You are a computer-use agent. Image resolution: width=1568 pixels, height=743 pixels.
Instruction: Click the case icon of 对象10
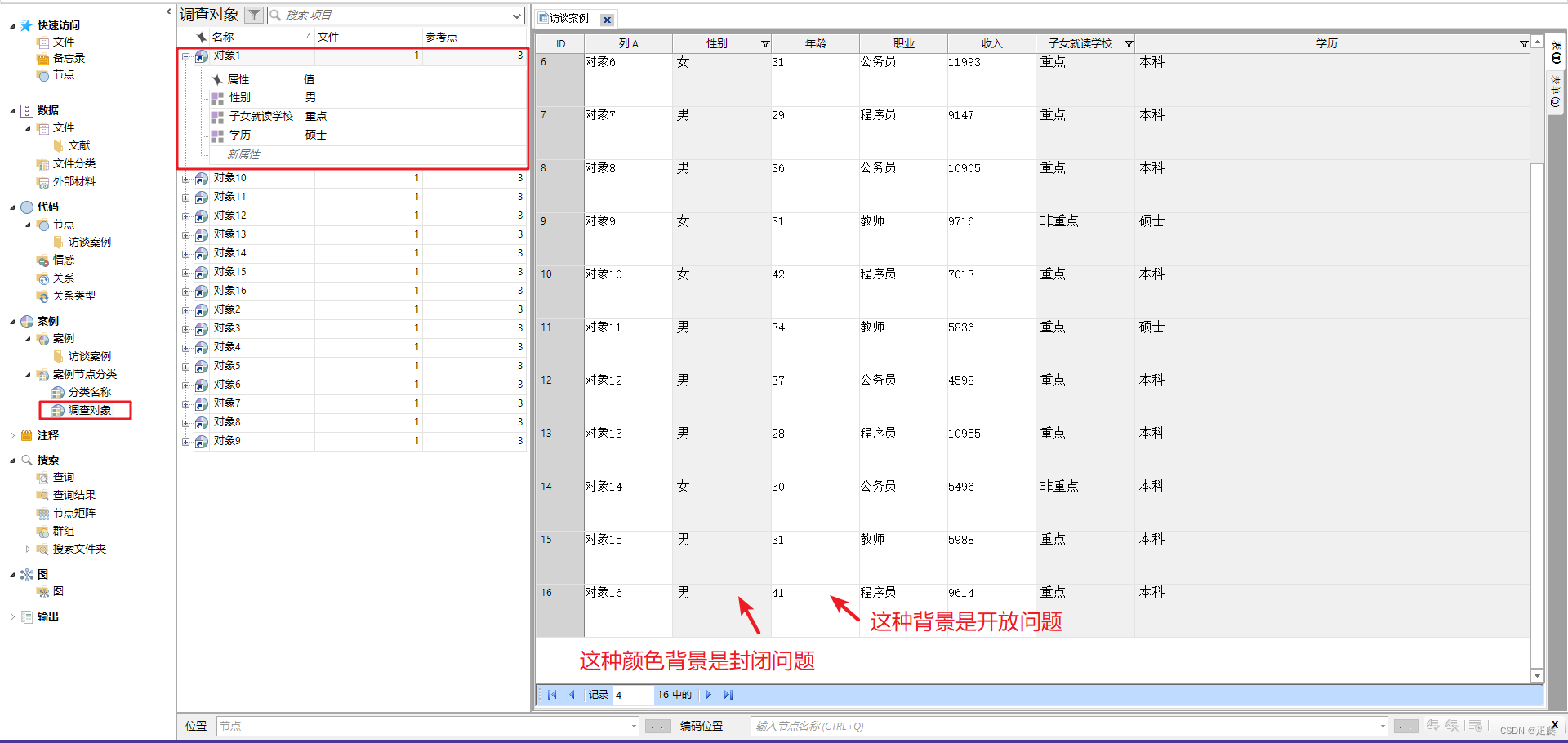pos(202,179)
